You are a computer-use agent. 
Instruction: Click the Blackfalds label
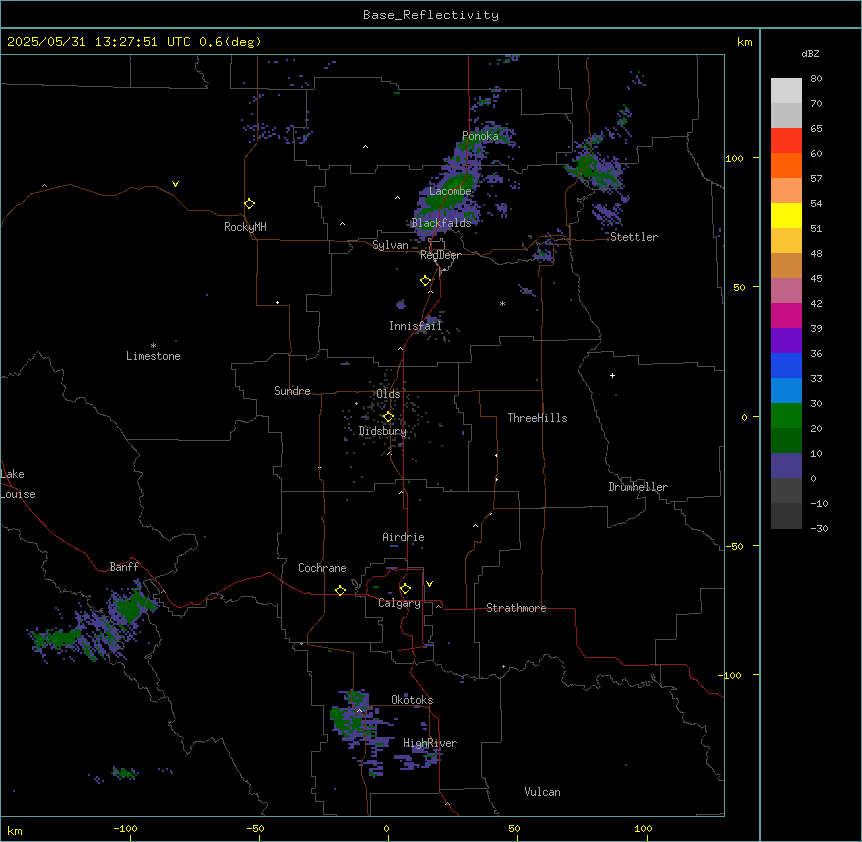coord(441,223)
